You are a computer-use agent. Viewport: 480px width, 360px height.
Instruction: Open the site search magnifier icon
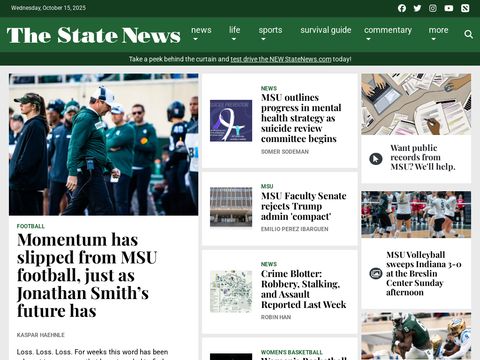point(468,34)
